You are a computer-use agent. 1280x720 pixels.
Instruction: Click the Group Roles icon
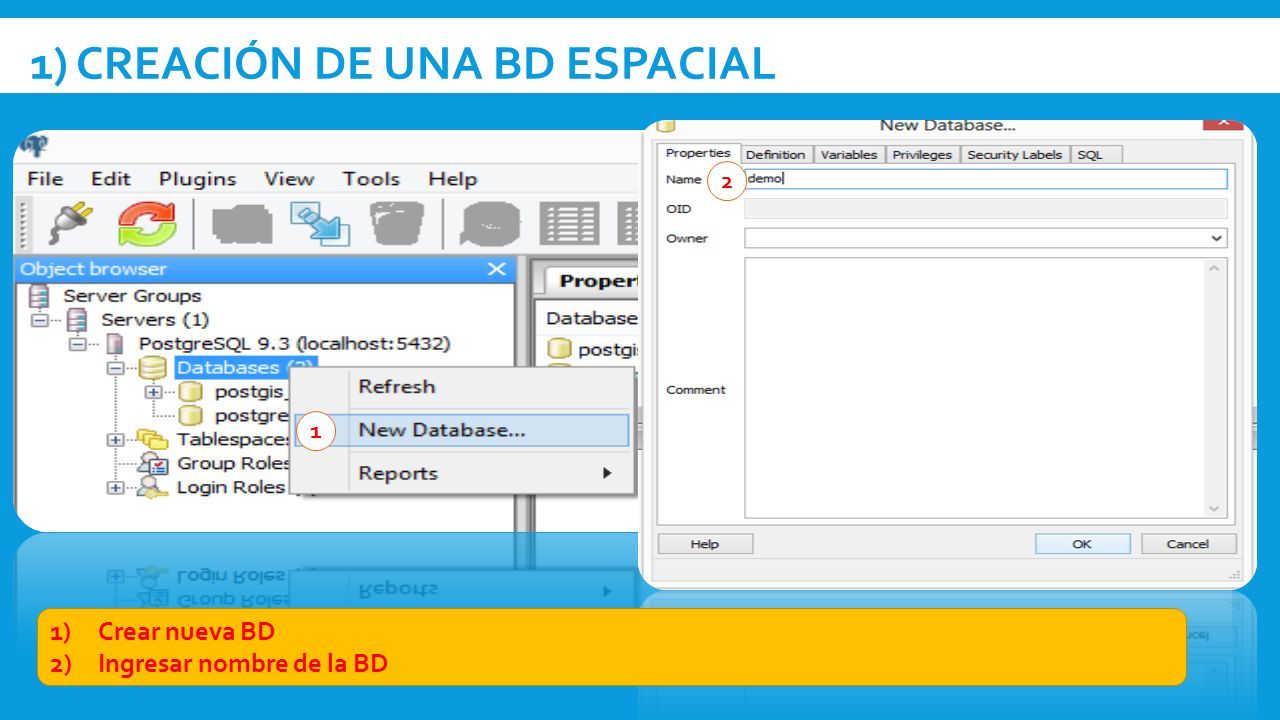click(153, 463)
